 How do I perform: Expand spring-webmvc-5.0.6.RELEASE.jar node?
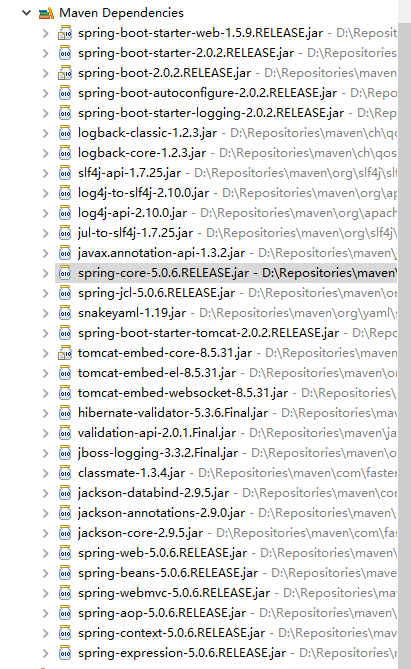point(46,593)
